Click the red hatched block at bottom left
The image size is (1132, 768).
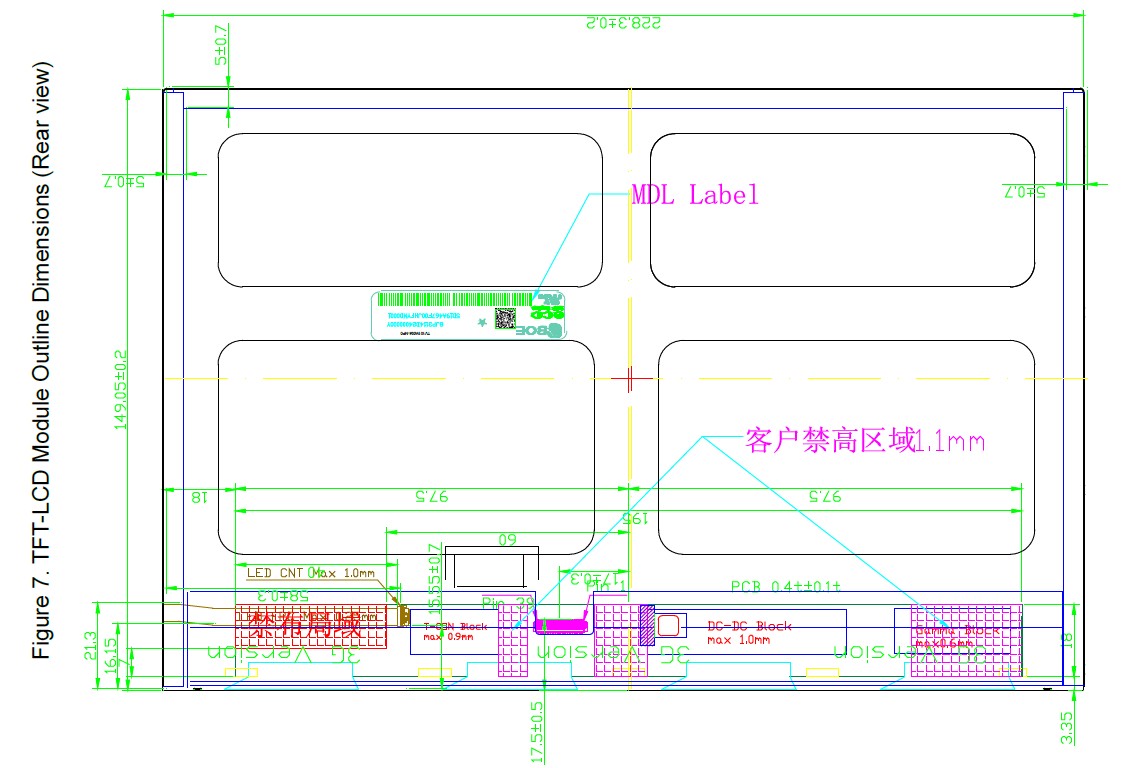point(311,627)
